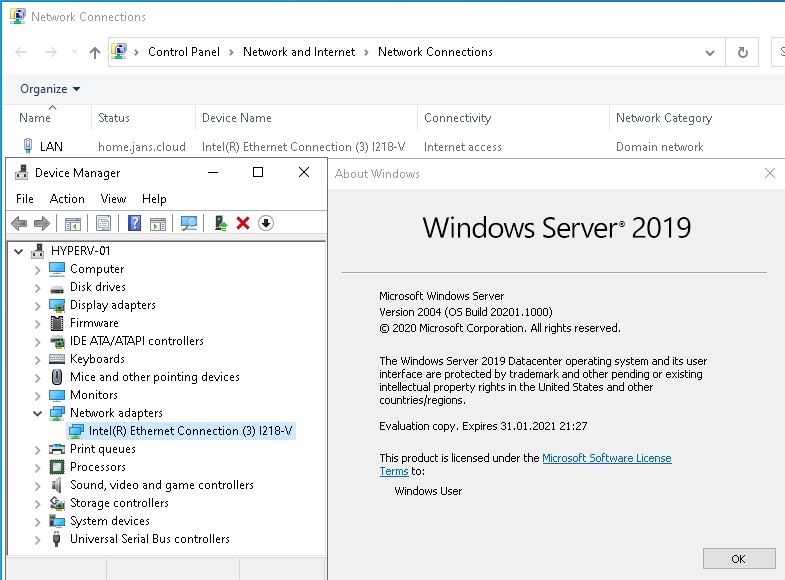
Task: Click the Print queues printer icon
Action: pos(57,449)
